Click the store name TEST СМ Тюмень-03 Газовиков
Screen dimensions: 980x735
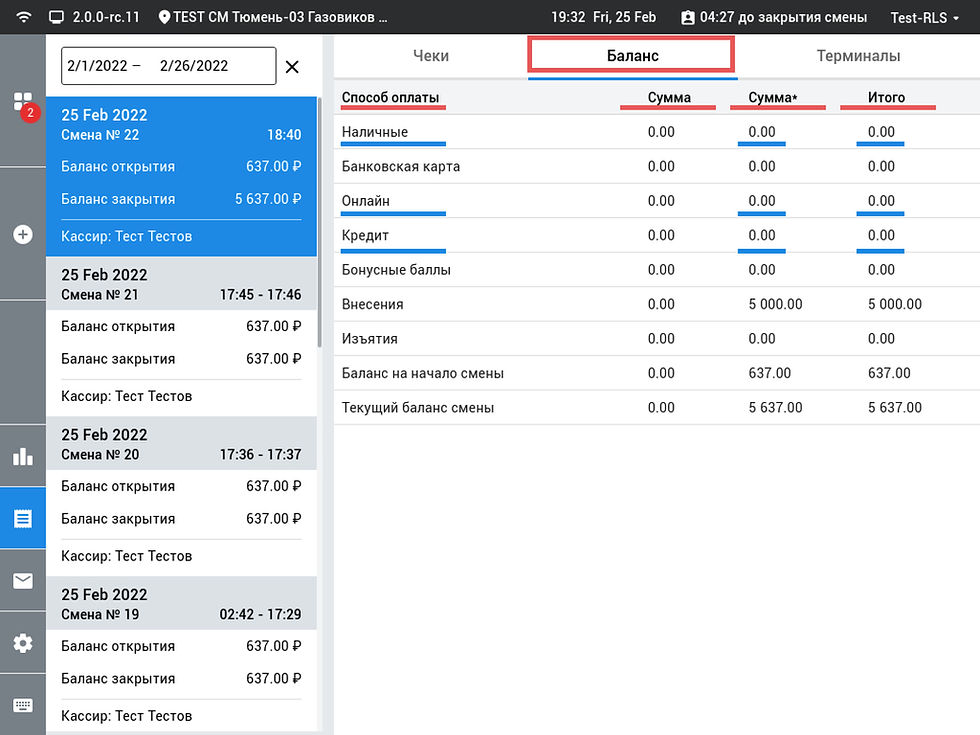tap(280, 18)
